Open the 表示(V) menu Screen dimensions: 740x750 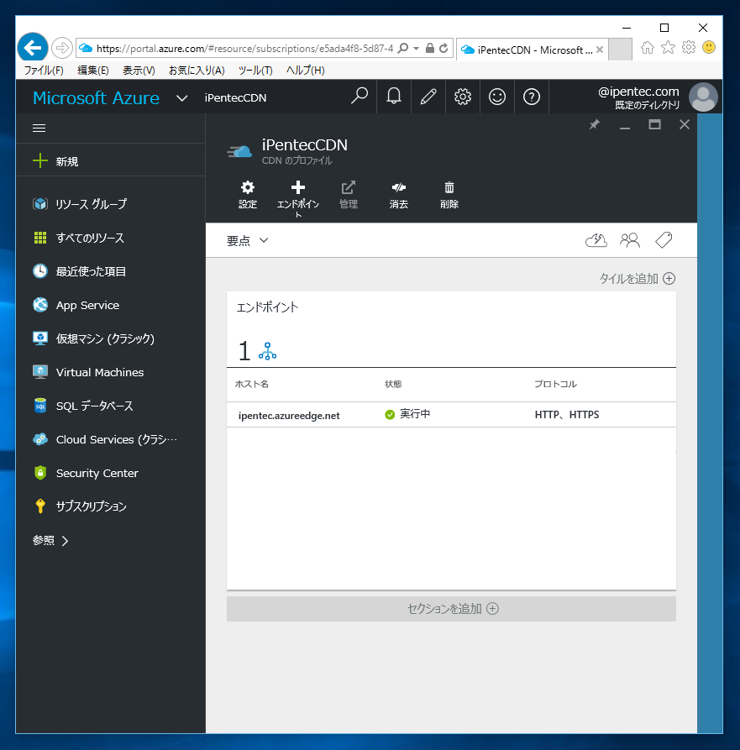point(139,70)
